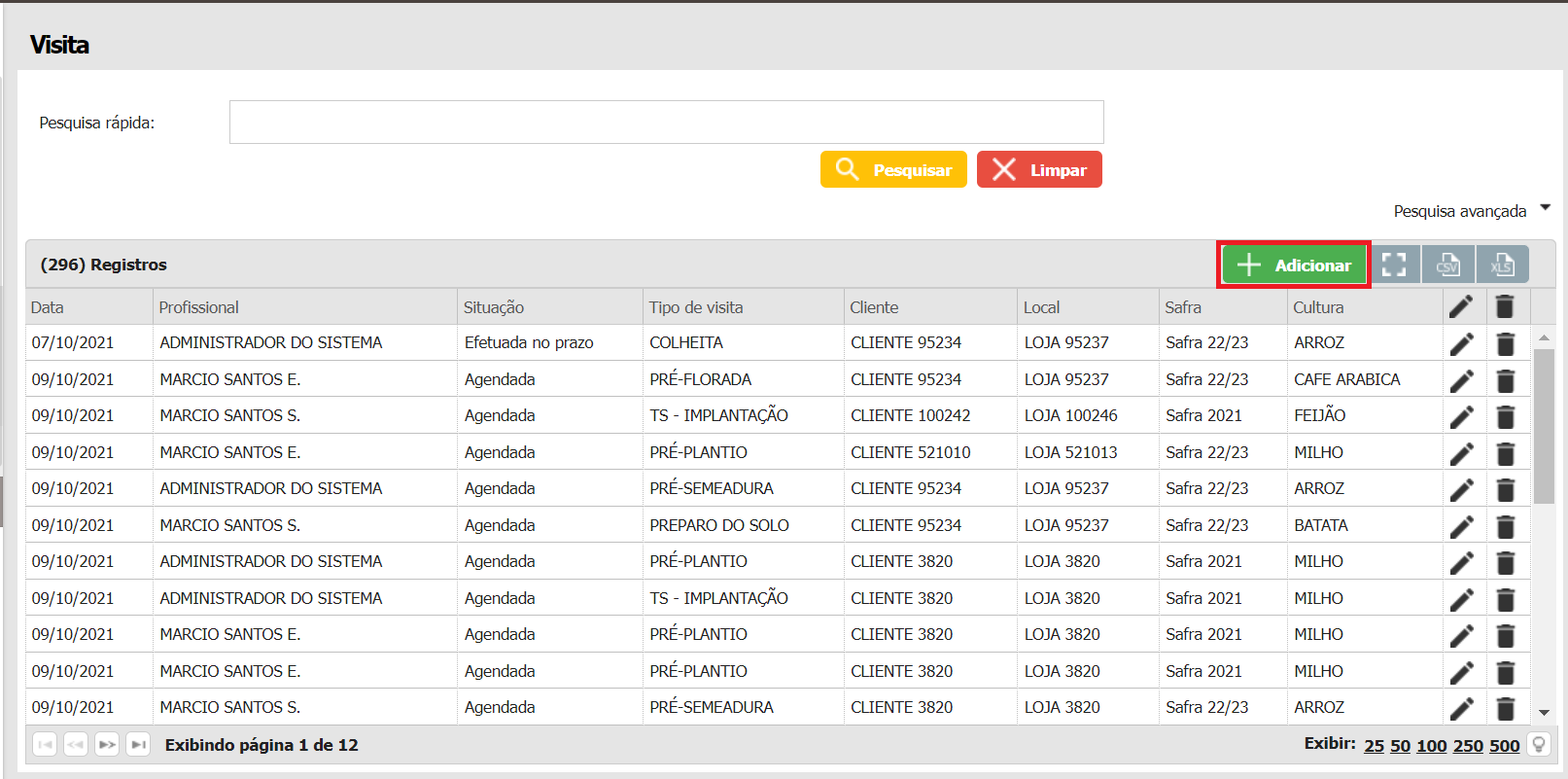Image resolution: width=1568 pixels, height=779 pixels.
Task: Delete the CLIENTE 521010 visit
Action: point(1506,453)
